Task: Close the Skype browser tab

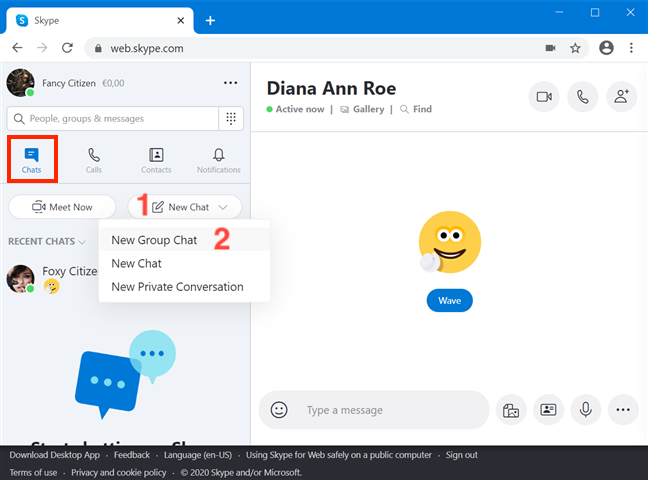Action: [181, 20]
